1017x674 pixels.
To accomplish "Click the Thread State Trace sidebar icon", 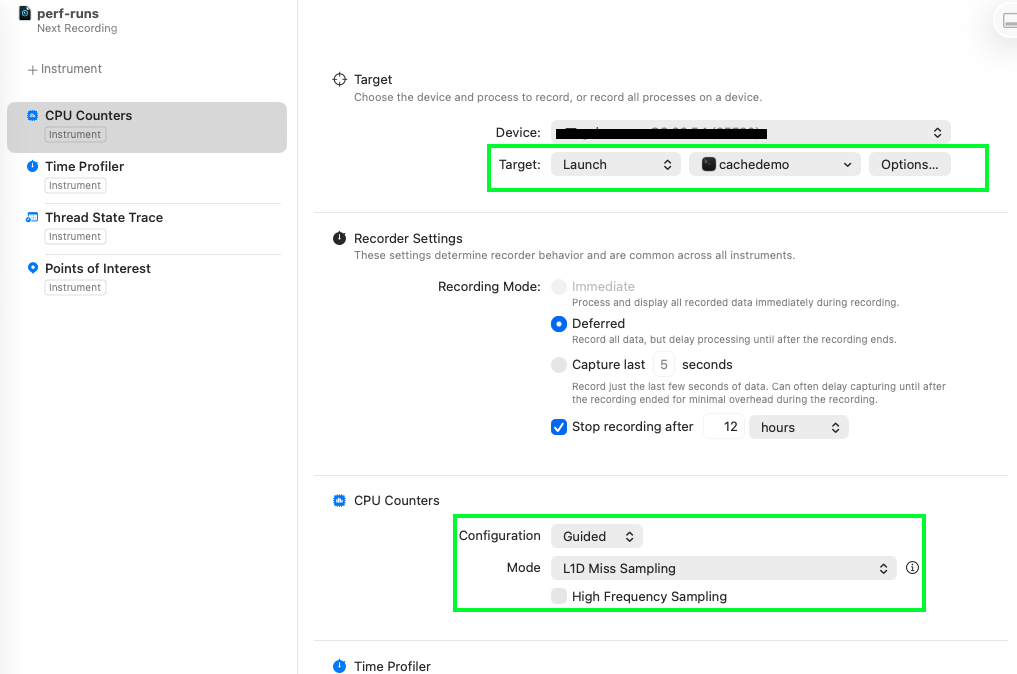I will 32,217.
